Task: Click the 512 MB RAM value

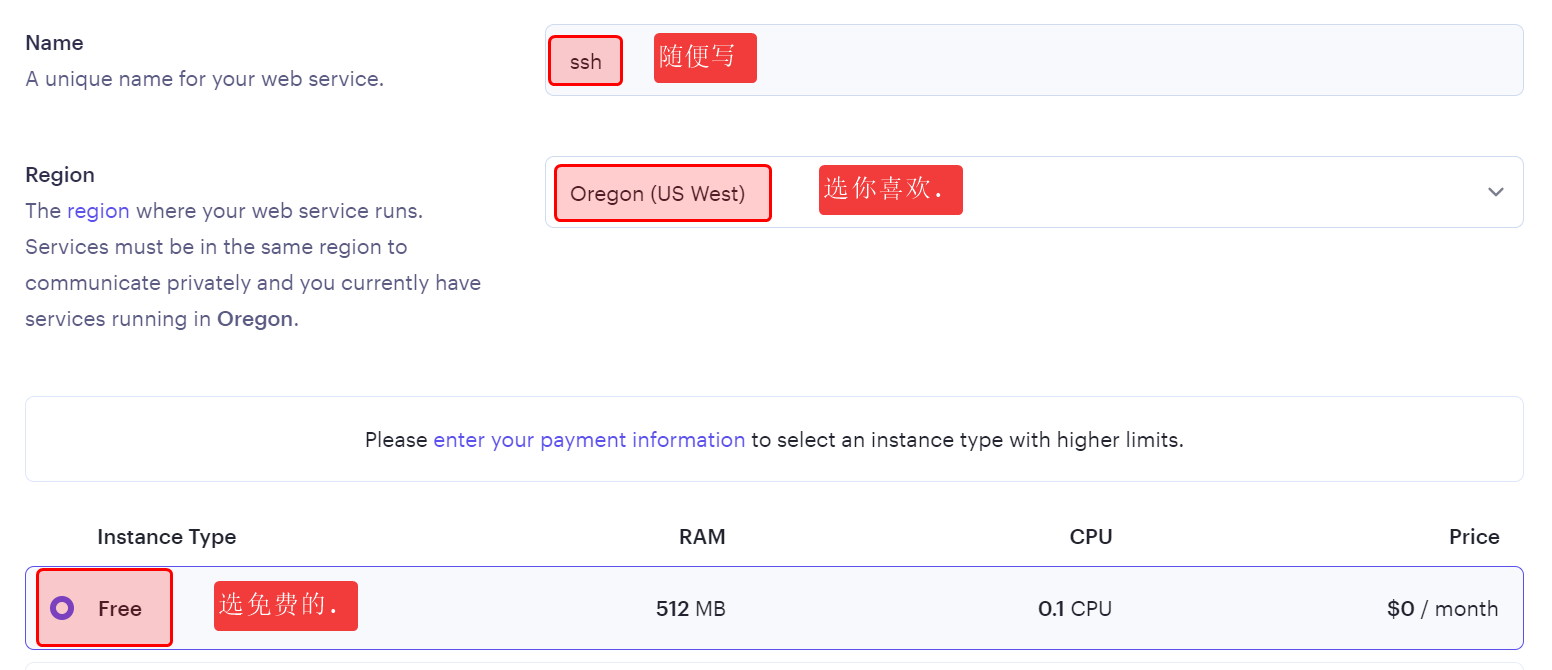Action: pyautogui.click(x=690, y=608)
